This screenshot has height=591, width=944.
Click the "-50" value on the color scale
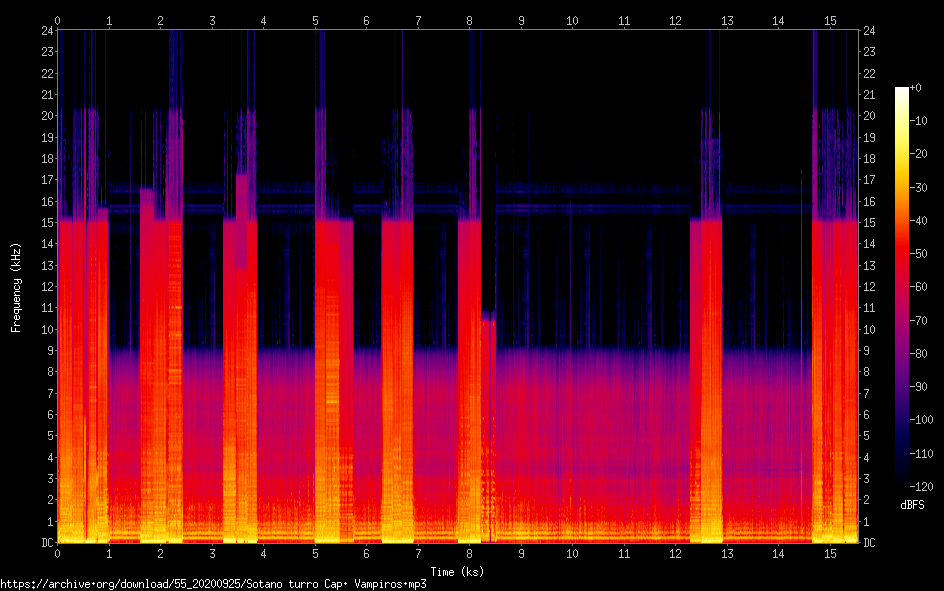coord(918,254)
